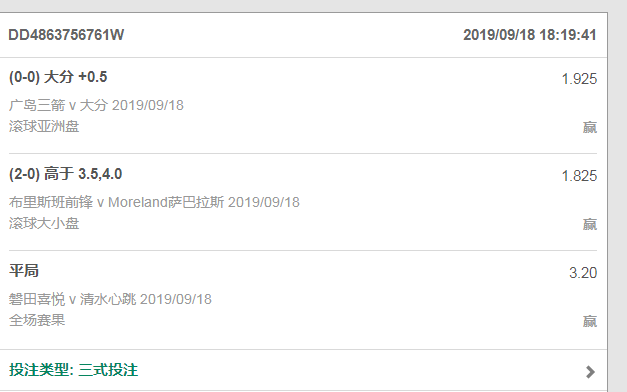
Task: Select bet ID DD4863756761W
Action: (x=66, y=35)
